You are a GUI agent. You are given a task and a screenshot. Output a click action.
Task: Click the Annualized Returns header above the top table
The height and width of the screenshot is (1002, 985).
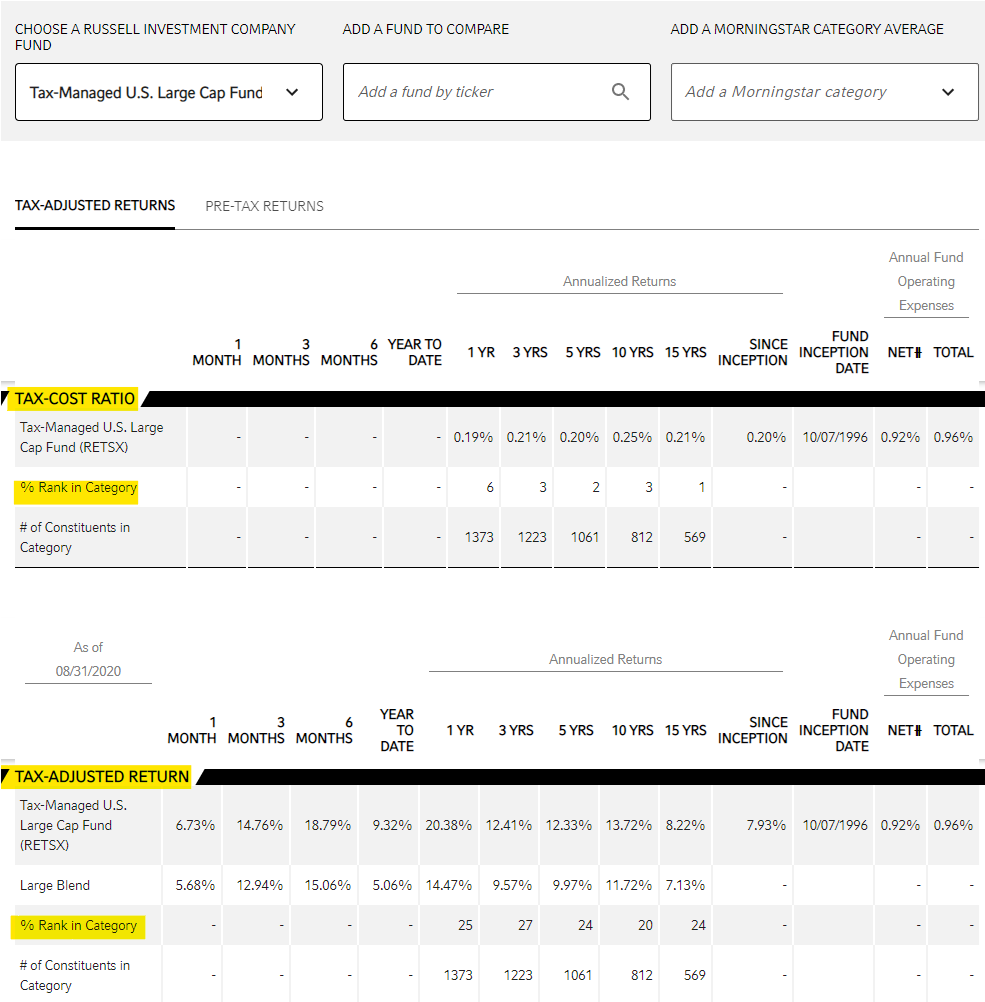(x=619, y=281)
